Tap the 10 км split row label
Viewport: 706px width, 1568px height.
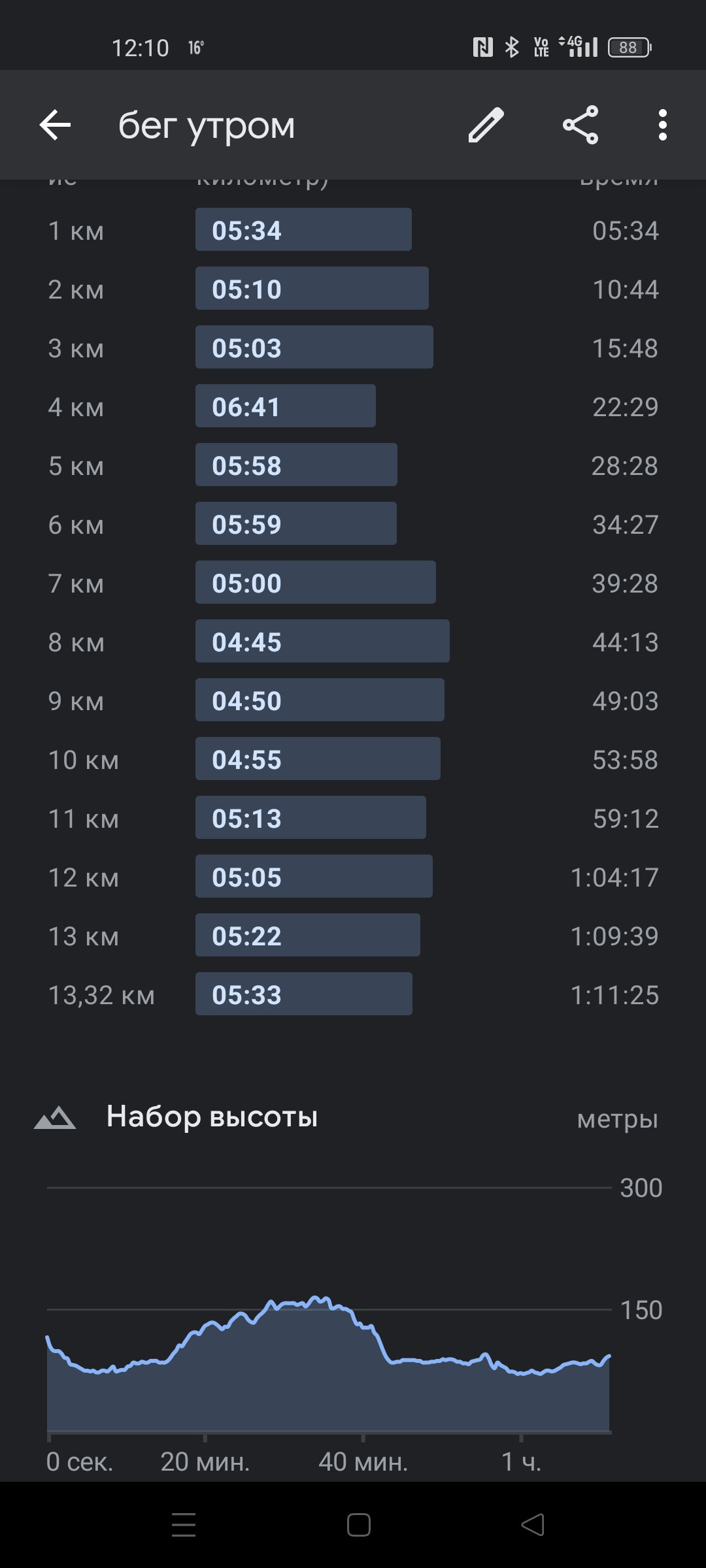84,760
